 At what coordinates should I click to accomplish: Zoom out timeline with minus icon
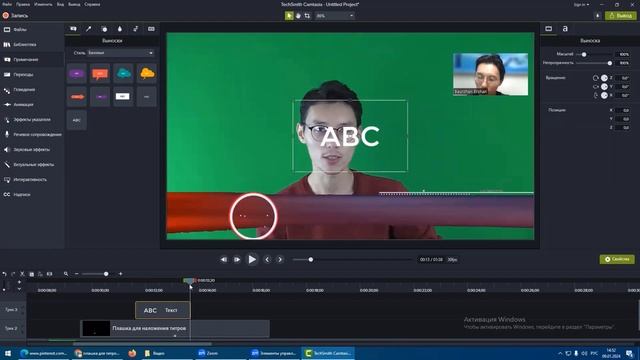click(76, 274)
